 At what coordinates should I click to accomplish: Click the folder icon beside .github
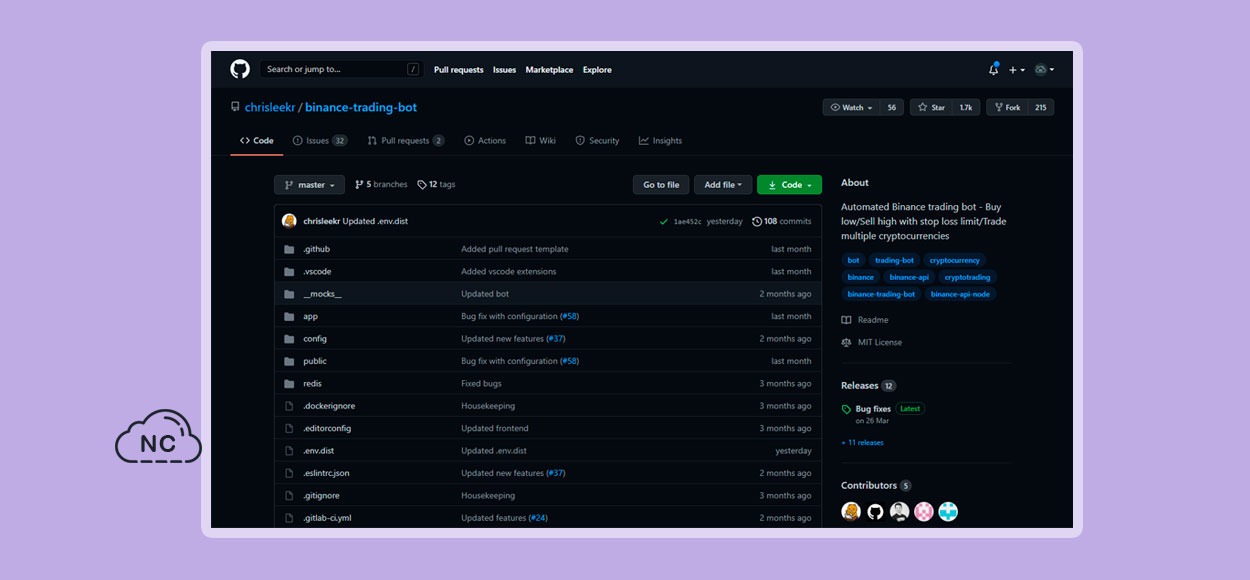click(x=289, y=249)
